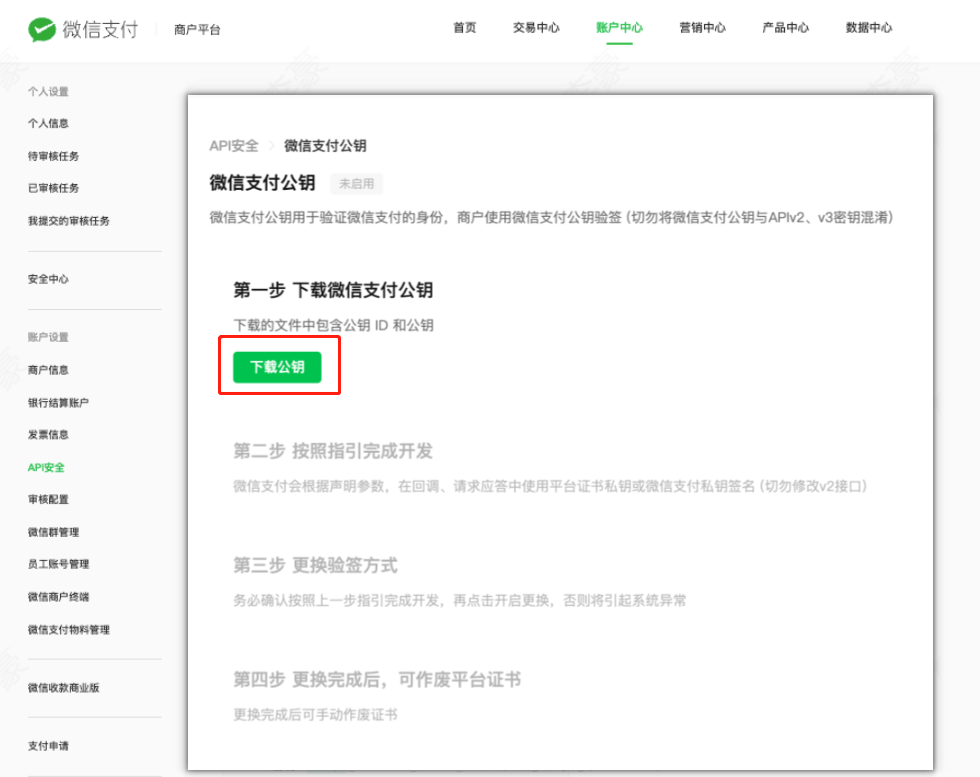Open 微信支付物料管理 sidebar item
Viewport: 980px width, 777px height.
click(x=69, y=629)
